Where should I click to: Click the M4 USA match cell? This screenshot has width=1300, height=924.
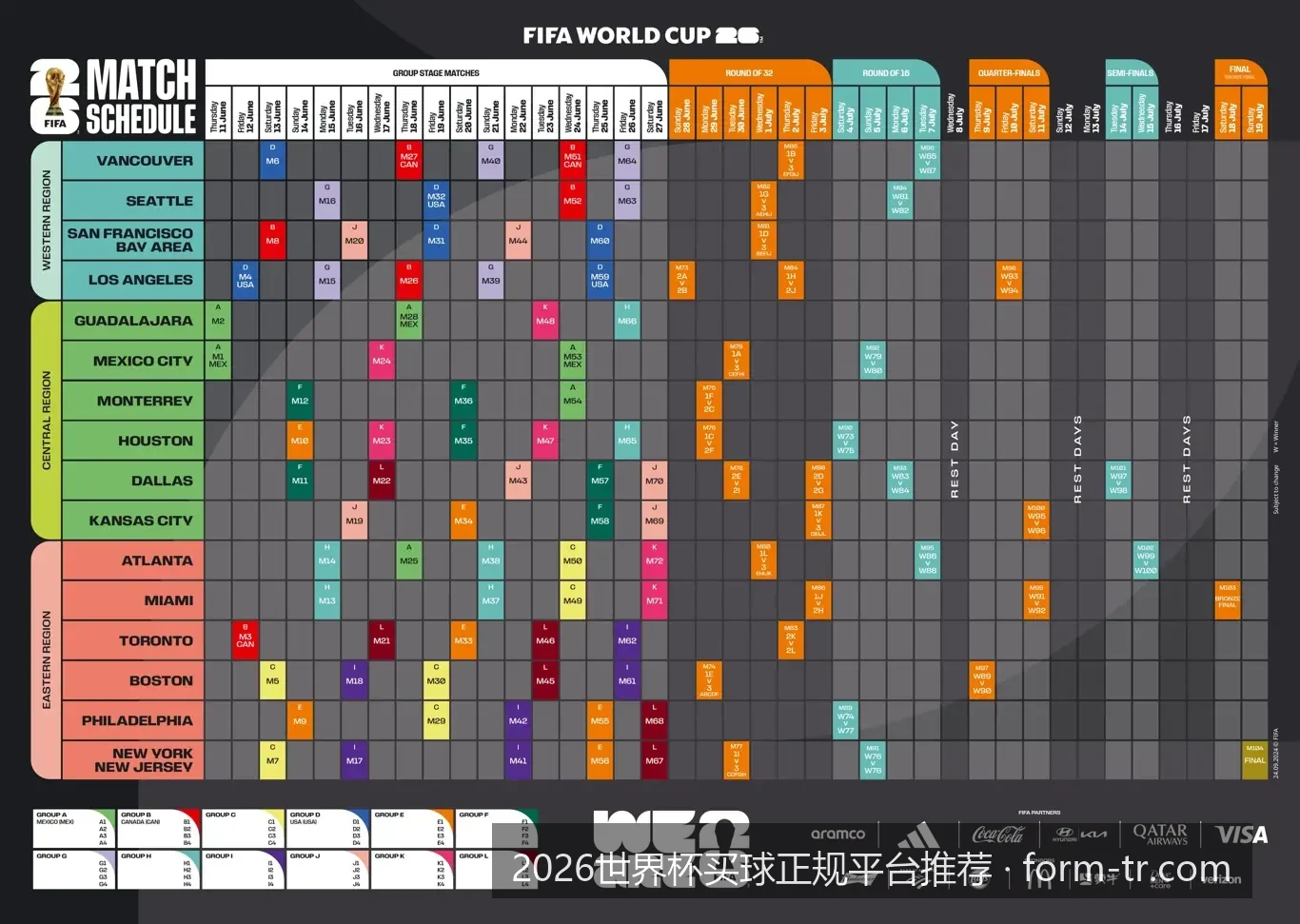pyautogui.click(x=246, y=281)
